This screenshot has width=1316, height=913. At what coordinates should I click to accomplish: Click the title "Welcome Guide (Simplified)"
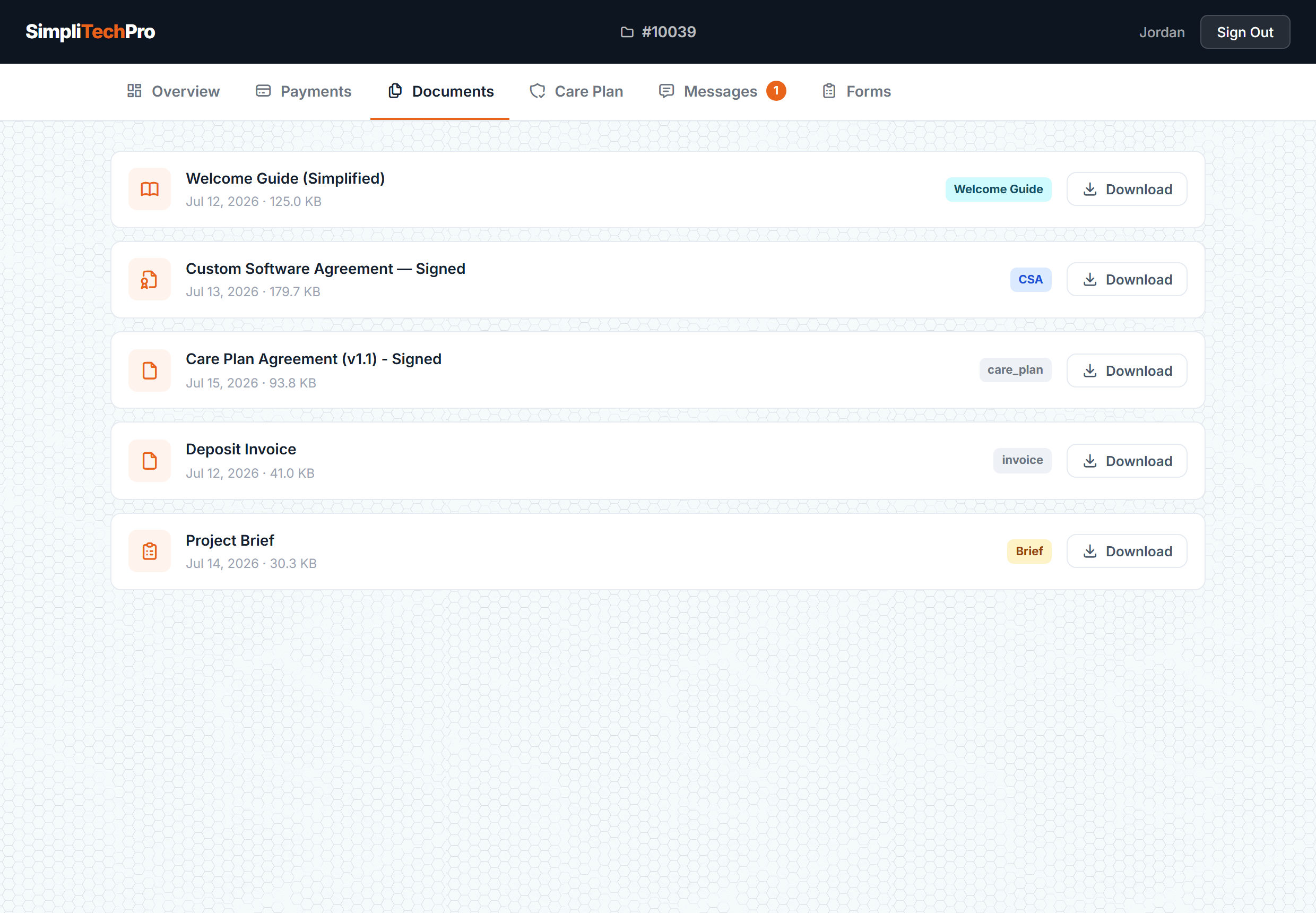[285, 178]
